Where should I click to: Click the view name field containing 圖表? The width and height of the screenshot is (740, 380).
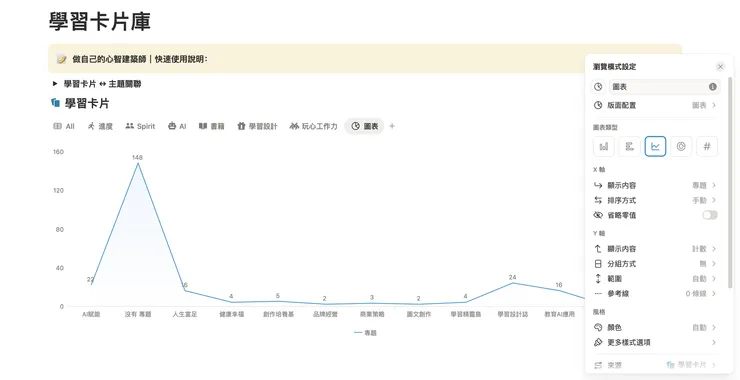(664, 87)
